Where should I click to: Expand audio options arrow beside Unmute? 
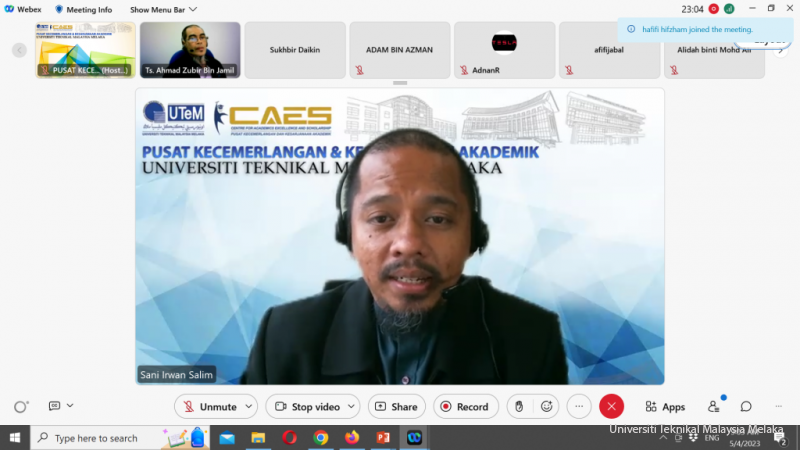click(x=249, y=407)
